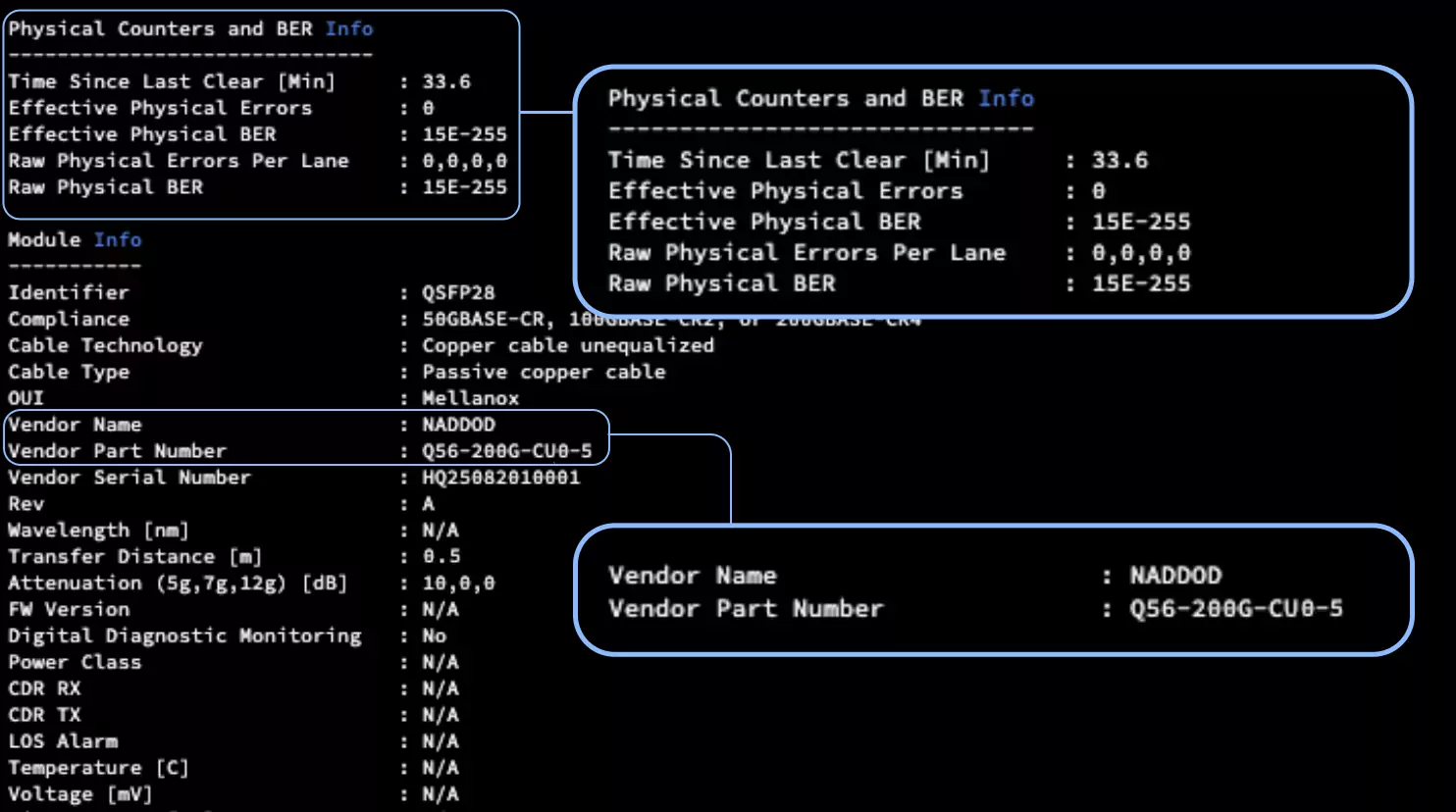Click the Digital Diagnostic Monitoring label
Image resolution: width=1456 pixels, height=812 pixels.
pyautogui.click(x=184, y=635)
